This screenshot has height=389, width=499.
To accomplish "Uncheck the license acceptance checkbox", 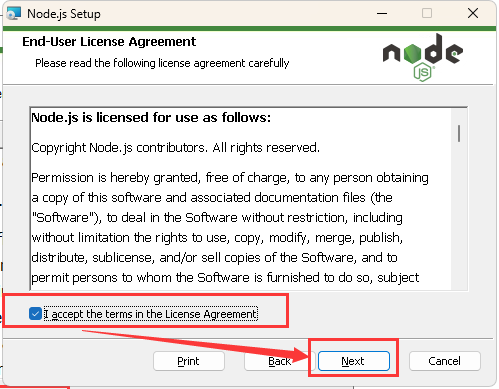I will (x=35, y=314).
